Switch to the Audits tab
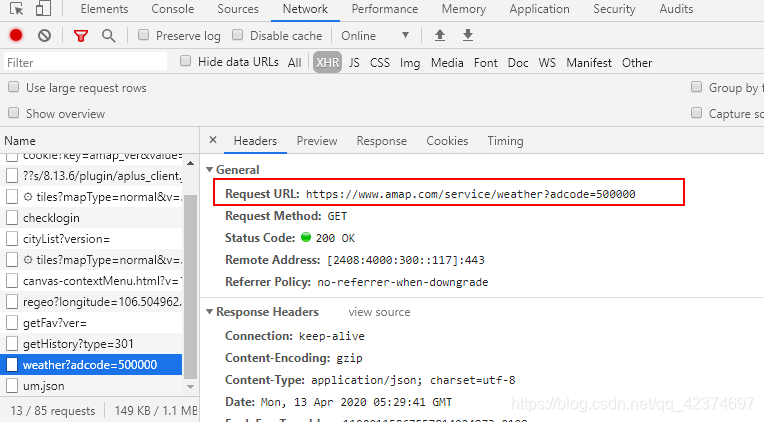This screenshot has width=764, height=422. pyautogui.click(x=676, y=9)
